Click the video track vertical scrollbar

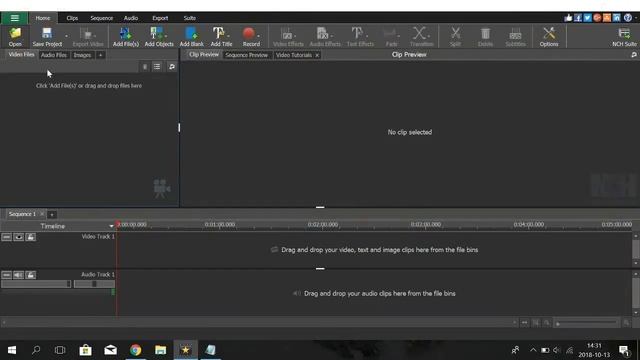point(636,249)
